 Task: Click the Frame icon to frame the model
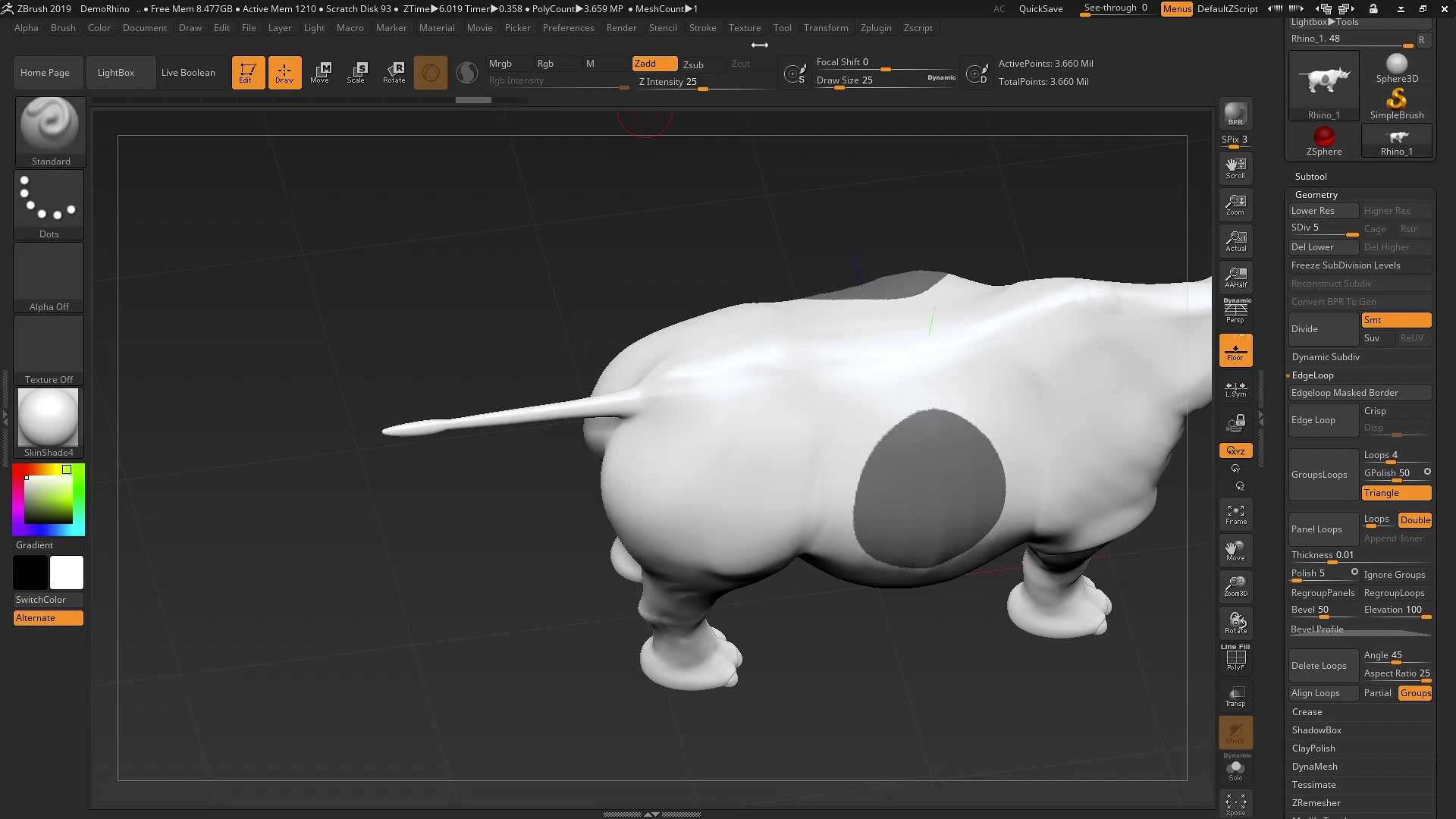(x=1235, y=514)
